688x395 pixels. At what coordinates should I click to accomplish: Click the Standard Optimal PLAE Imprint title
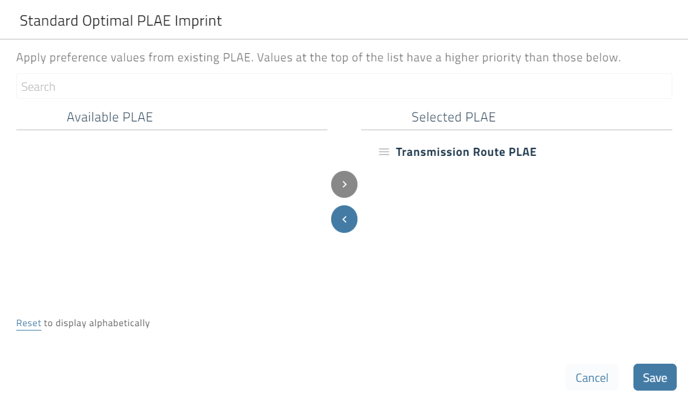pos(121,21)
